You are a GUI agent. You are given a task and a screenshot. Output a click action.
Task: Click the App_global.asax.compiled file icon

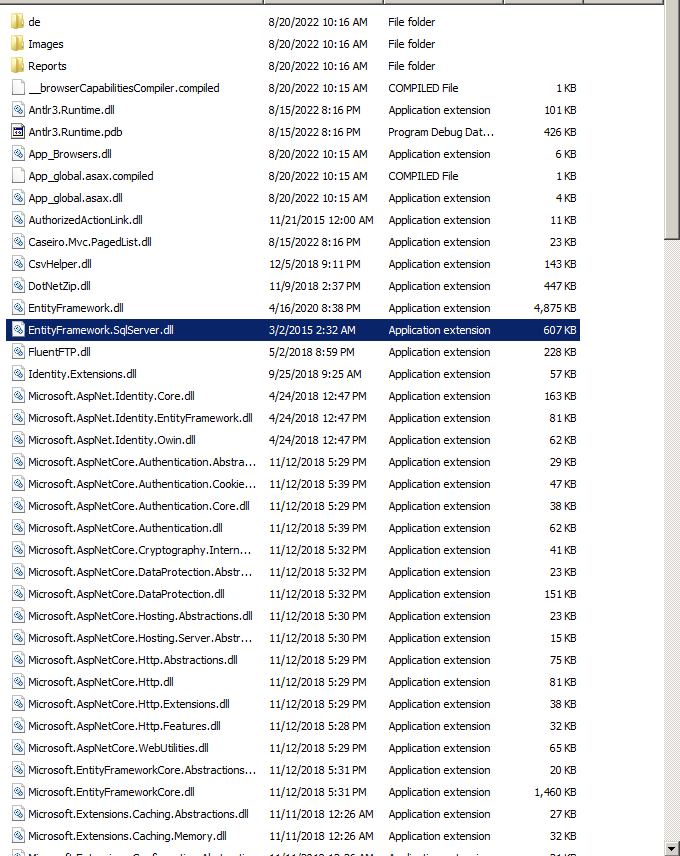click(x=18, y=176)
